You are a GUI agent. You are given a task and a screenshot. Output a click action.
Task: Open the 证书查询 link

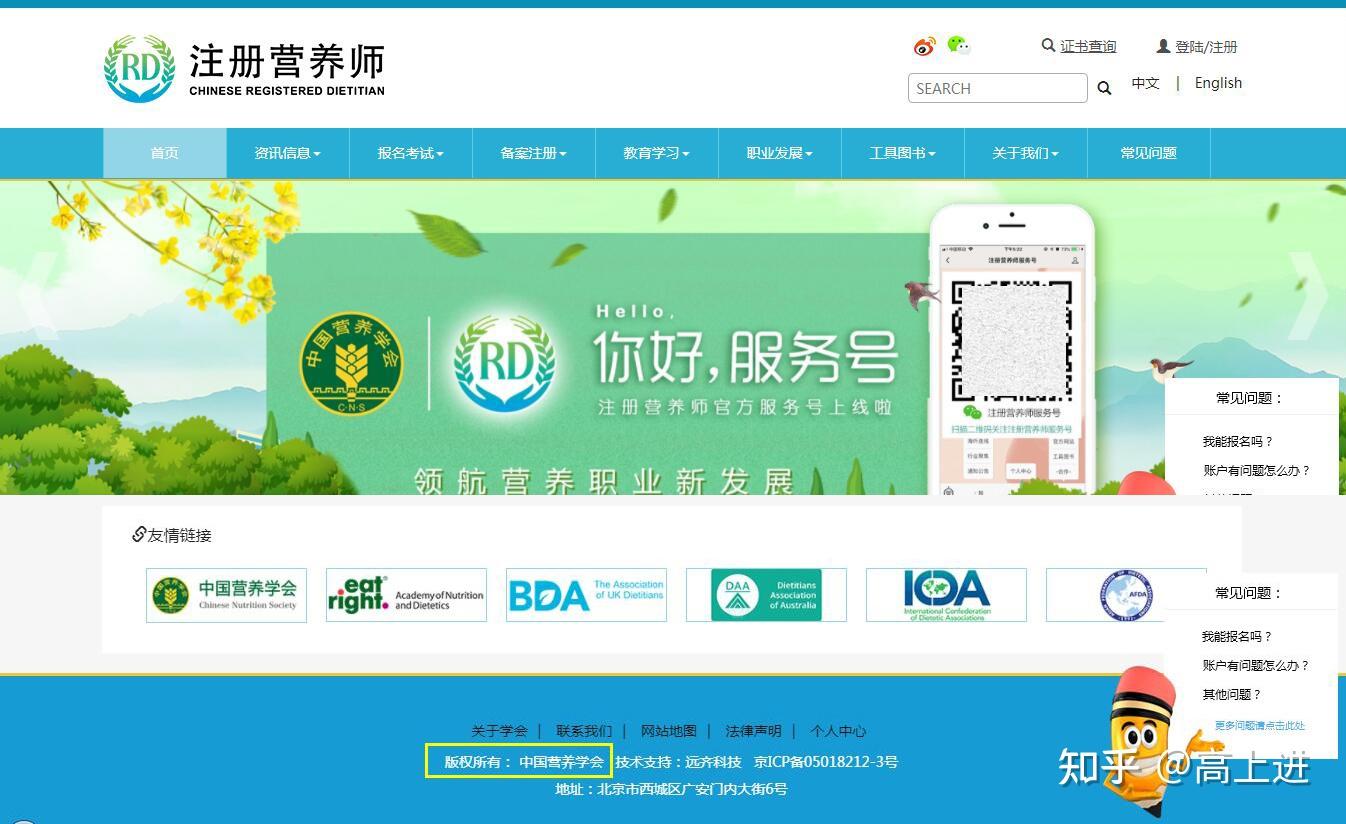point(1088,46)
